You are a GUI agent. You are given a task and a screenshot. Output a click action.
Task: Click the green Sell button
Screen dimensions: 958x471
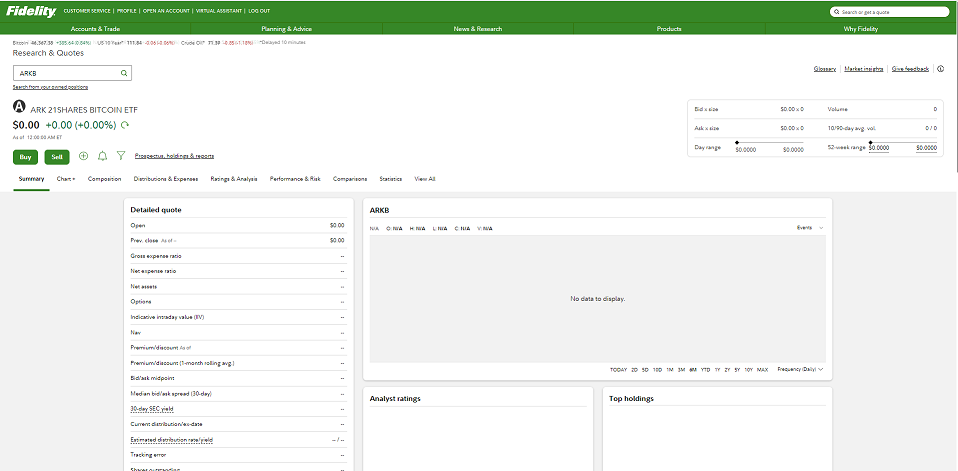57,157
